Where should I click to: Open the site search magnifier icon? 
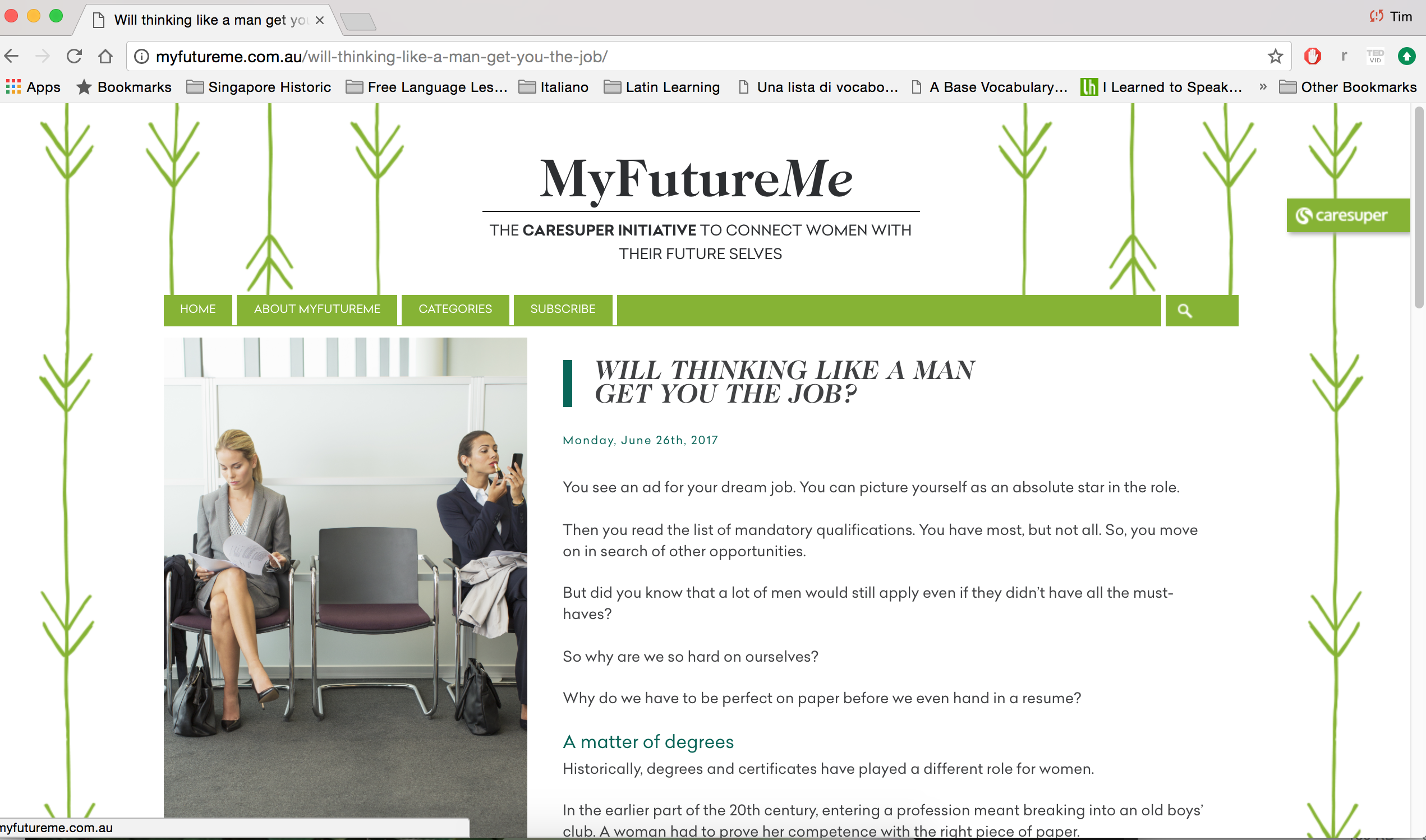click(x=1185, y=311)
